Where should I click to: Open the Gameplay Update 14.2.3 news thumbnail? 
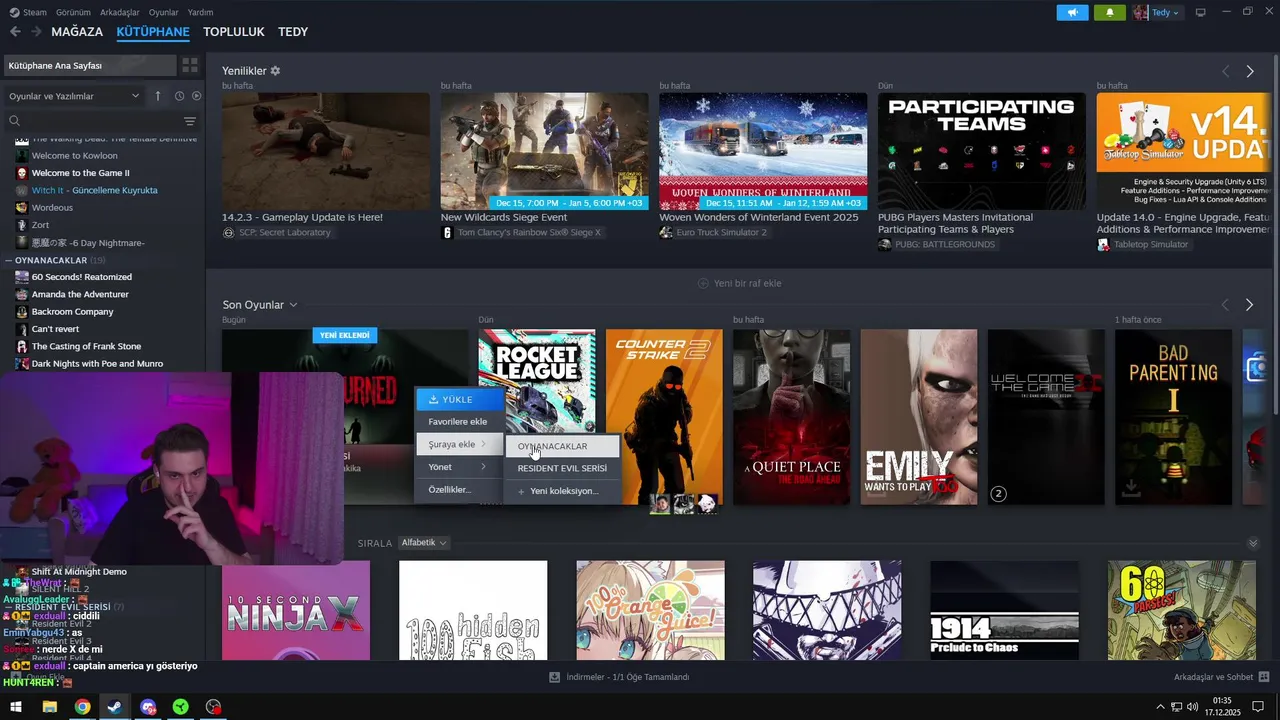tap(326, 151)
